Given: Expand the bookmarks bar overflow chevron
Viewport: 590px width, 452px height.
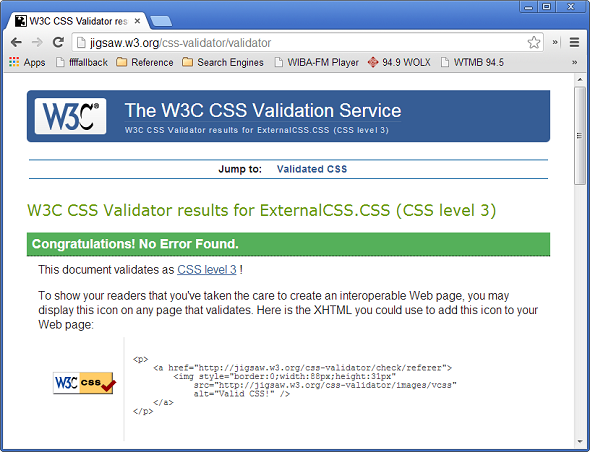Looking at the screenshot, I should coord(574,62).
